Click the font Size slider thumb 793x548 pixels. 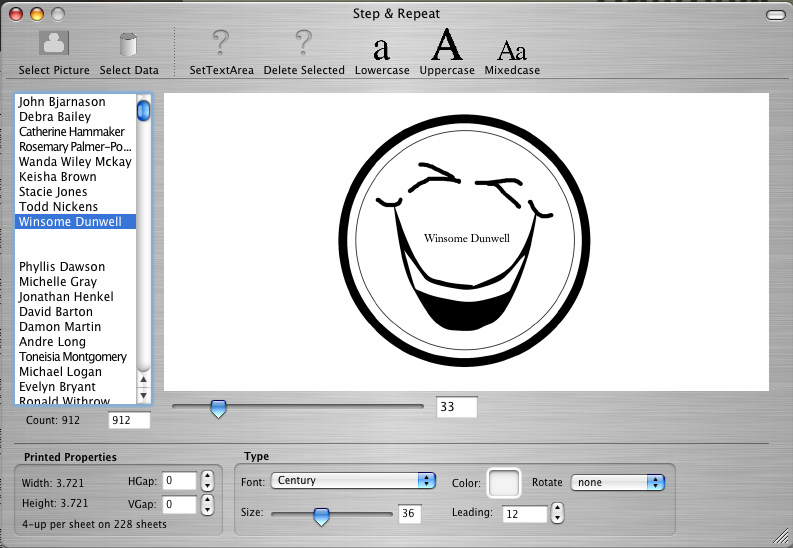pyautogui.click(x=321, y=515)
